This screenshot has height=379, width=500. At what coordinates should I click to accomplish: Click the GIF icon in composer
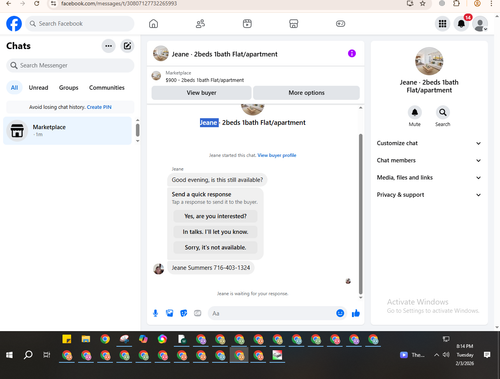pos(198,313)
